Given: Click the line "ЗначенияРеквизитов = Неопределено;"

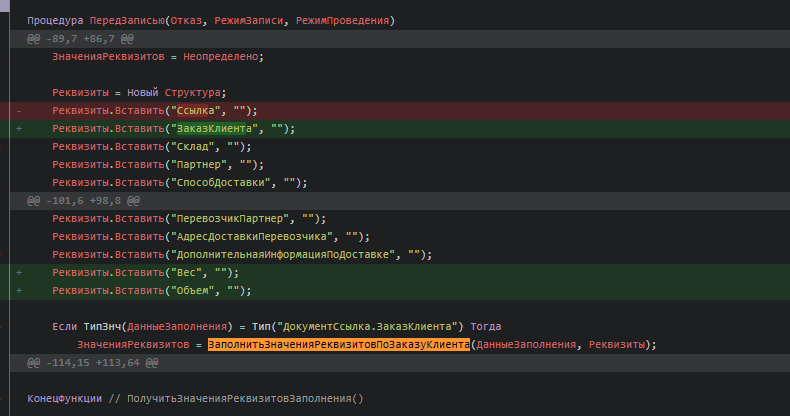Looking at the screenshot, I should 158,57.
